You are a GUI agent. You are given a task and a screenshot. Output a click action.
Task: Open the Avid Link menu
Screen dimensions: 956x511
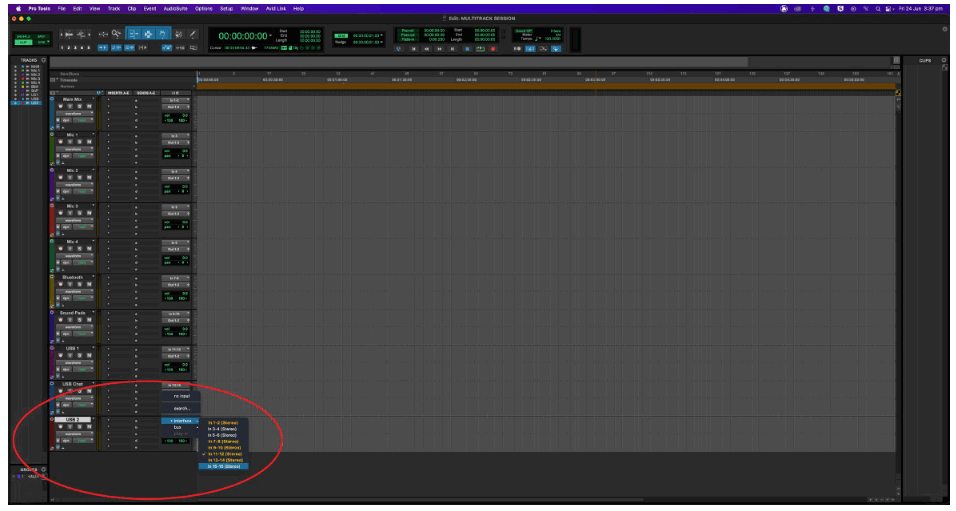pos(276,9)
